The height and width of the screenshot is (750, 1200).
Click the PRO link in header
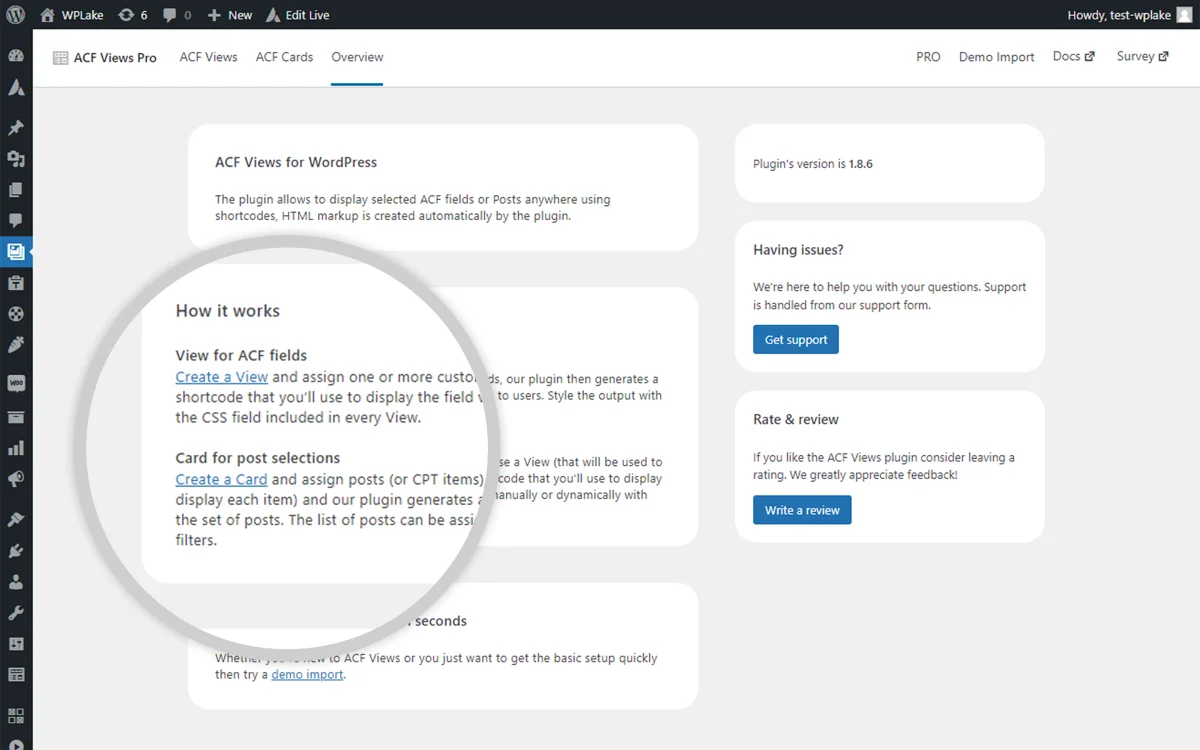[928, 57]
